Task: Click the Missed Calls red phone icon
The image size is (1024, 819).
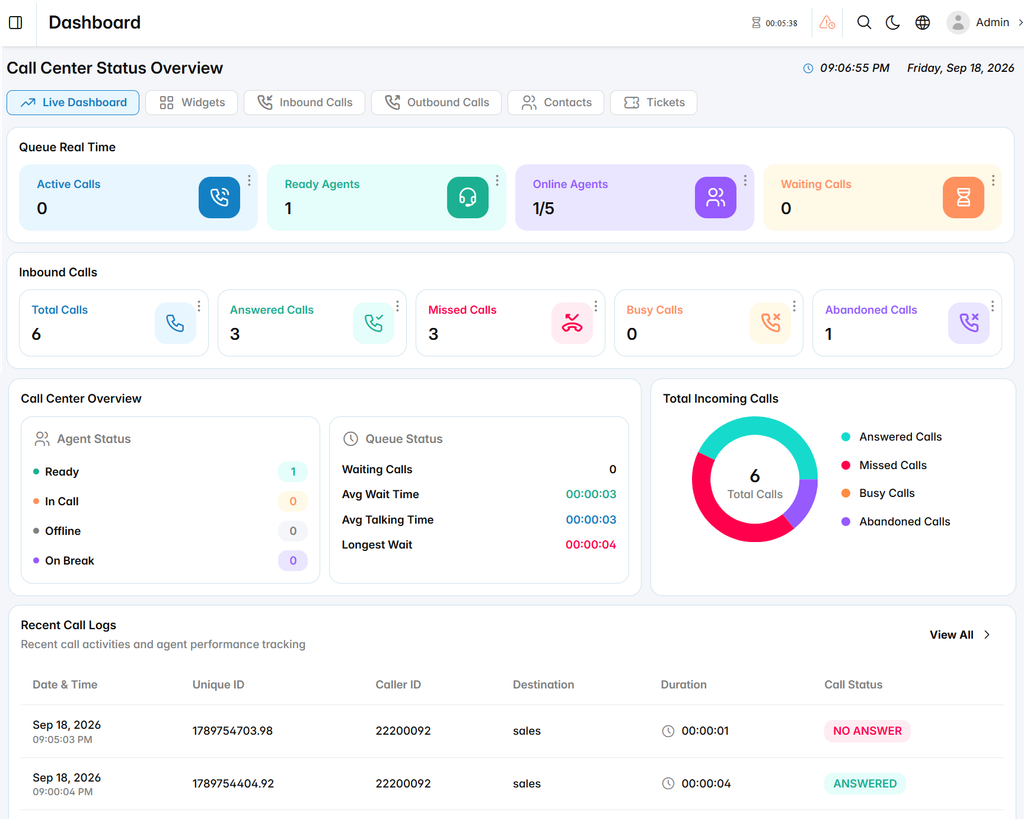Action: 572,323
